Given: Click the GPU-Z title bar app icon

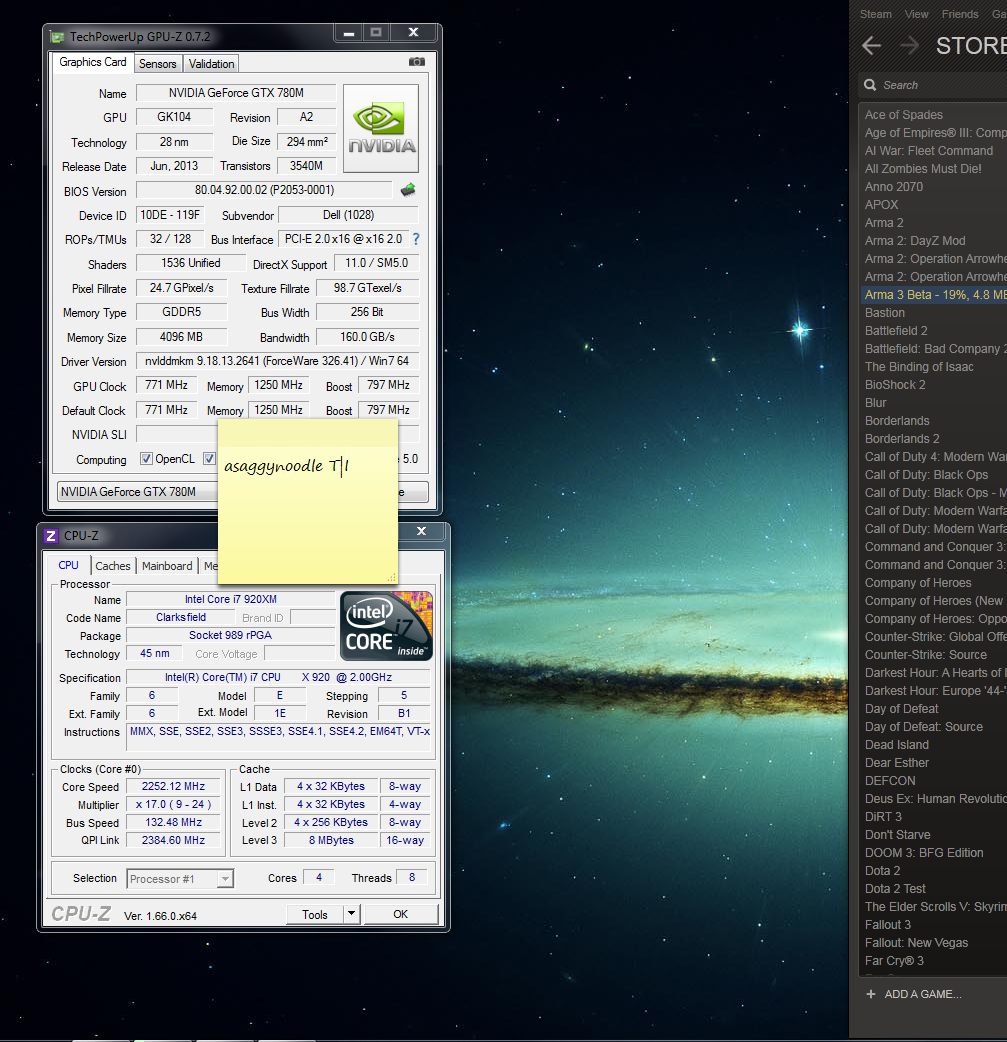Looking at the screenshot, I should tap(58, 37).
